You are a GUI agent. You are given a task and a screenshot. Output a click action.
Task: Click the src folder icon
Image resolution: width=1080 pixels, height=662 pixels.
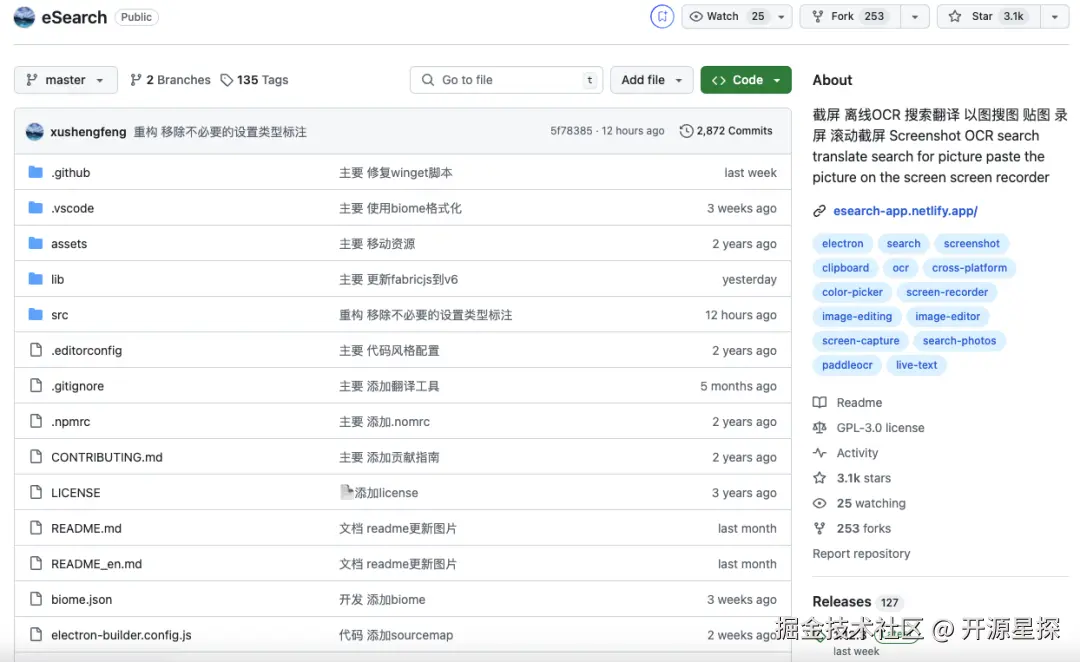tap(36, 314)
